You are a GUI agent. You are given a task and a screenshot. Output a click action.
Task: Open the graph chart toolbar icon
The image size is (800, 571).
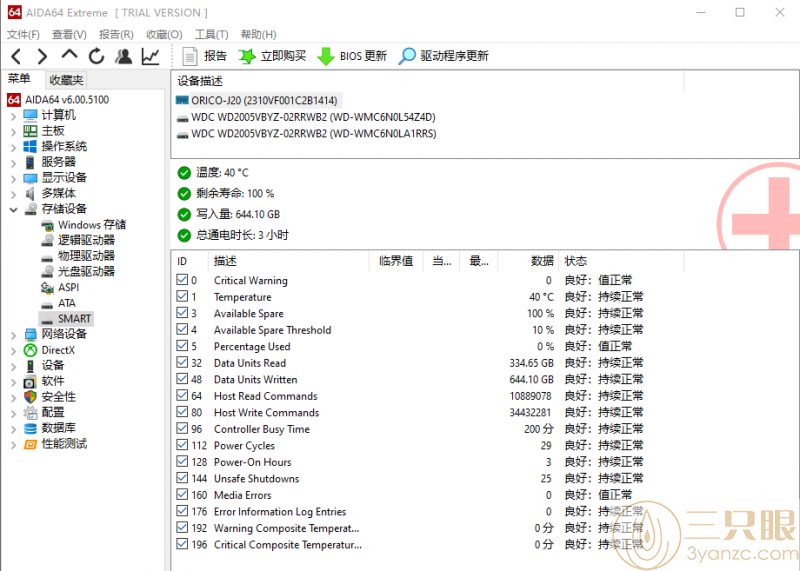tap(151, 56)
